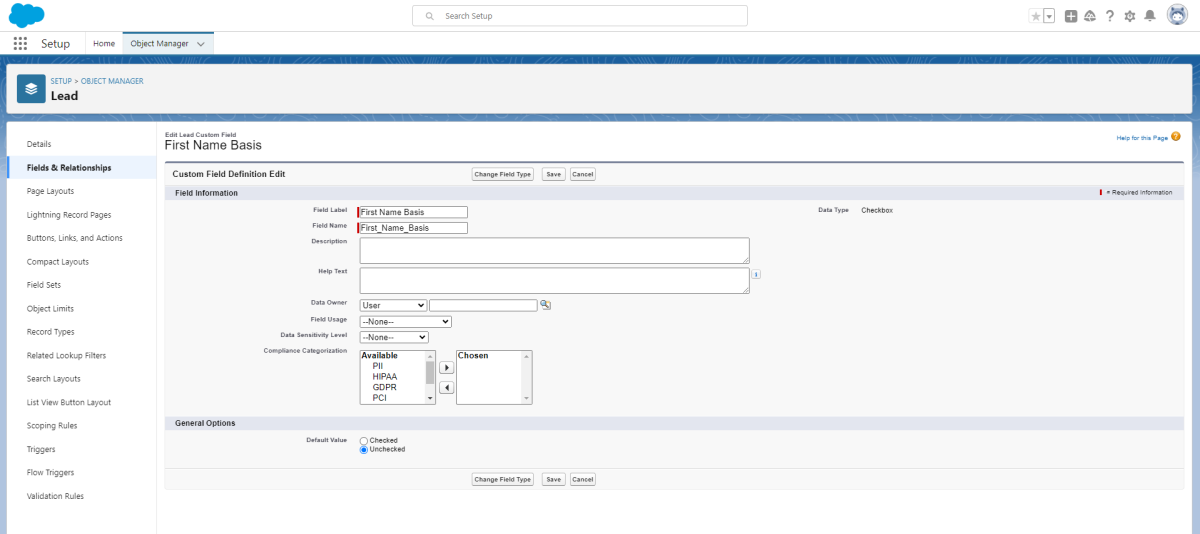Screen dimensions: 1200x534
Task: Click the Data Owner lookup magnifier icon
Action: (546, 305)
